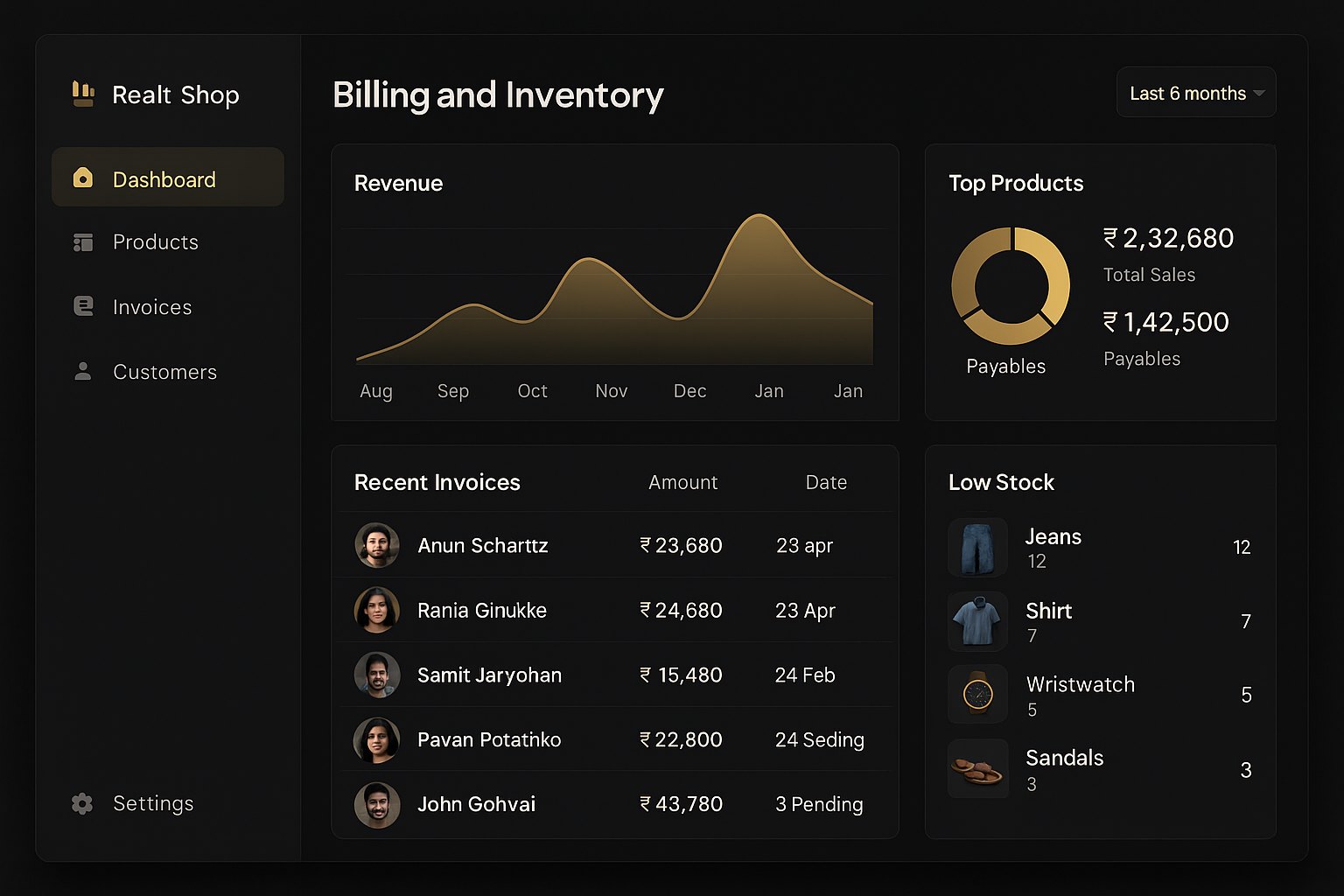This screenshot has height=896, width=1344.
Task: Click the Wristwatch low stock label
Action: pyautogui.click(x=1081, y=684)
